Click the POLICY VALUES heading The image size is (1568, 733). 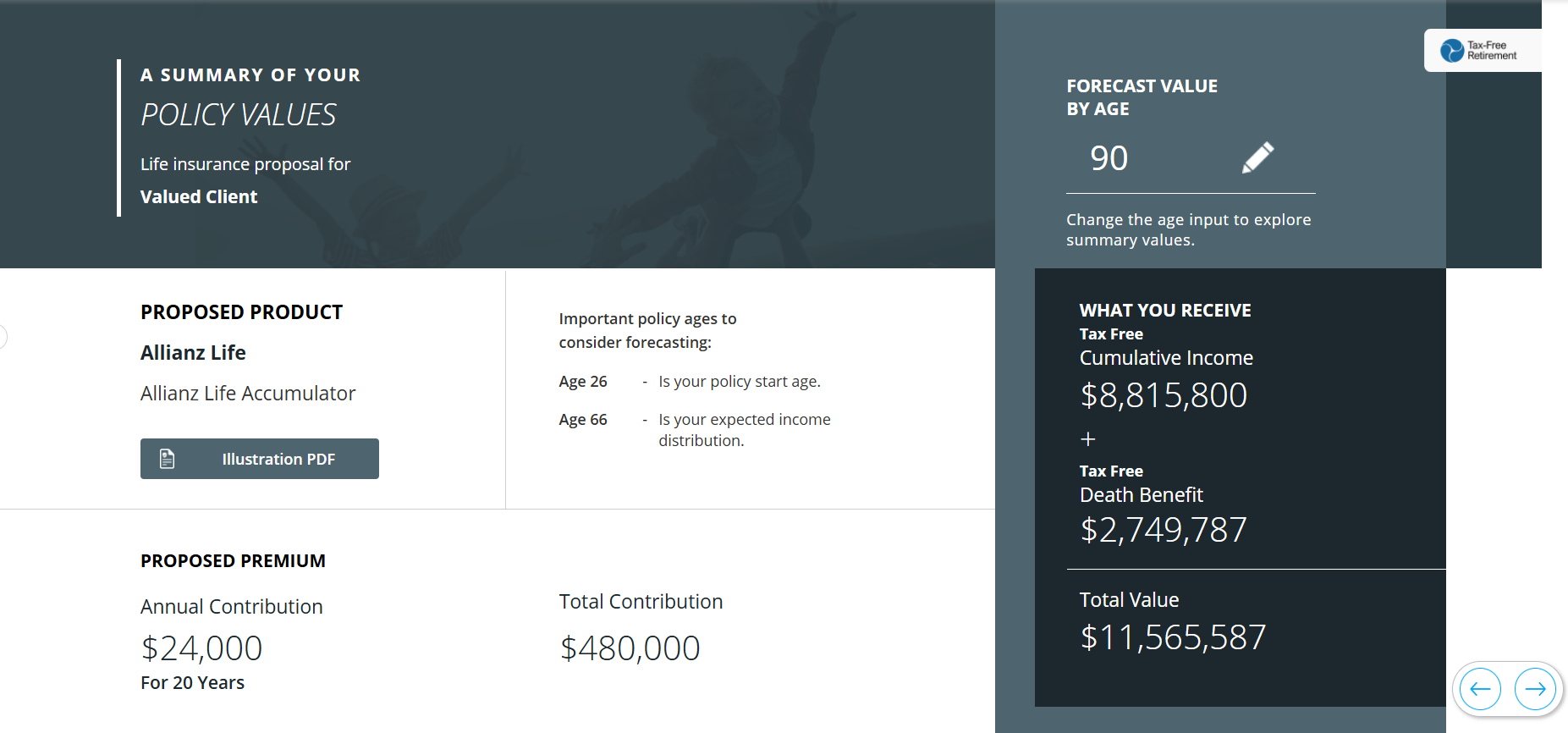point(239,115)
